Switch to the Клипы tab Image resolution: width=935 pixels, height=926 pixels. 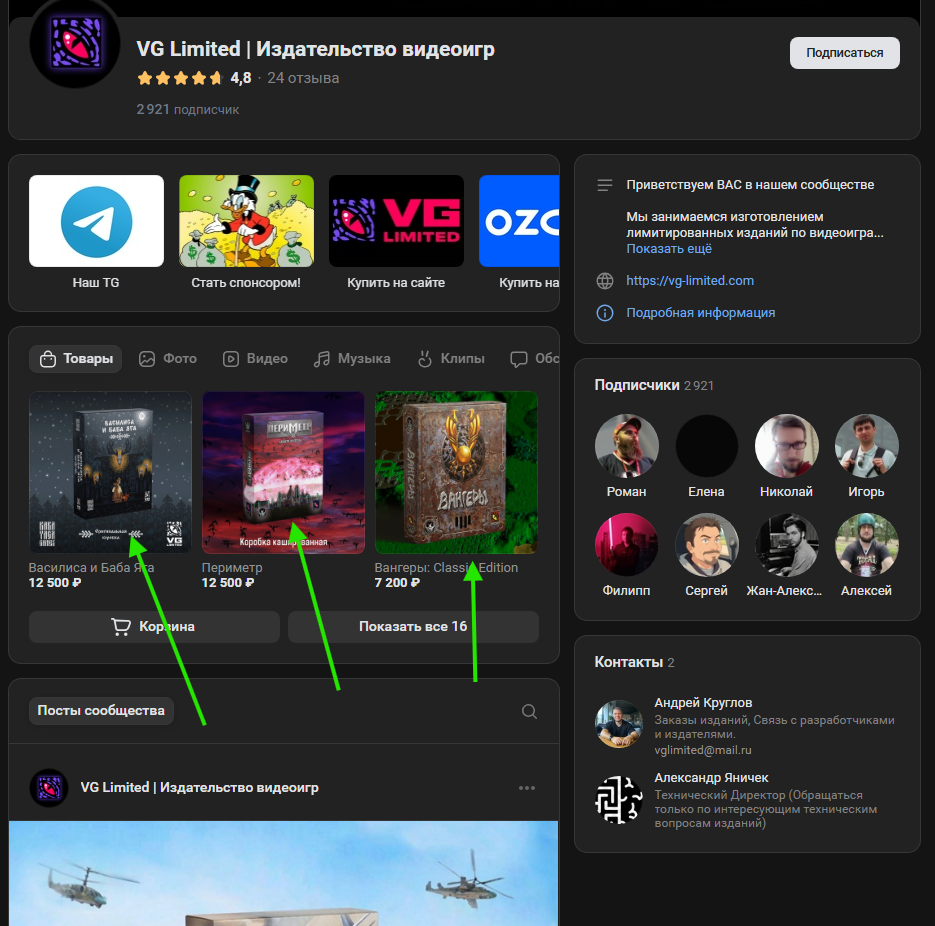(x=451, y=359)
